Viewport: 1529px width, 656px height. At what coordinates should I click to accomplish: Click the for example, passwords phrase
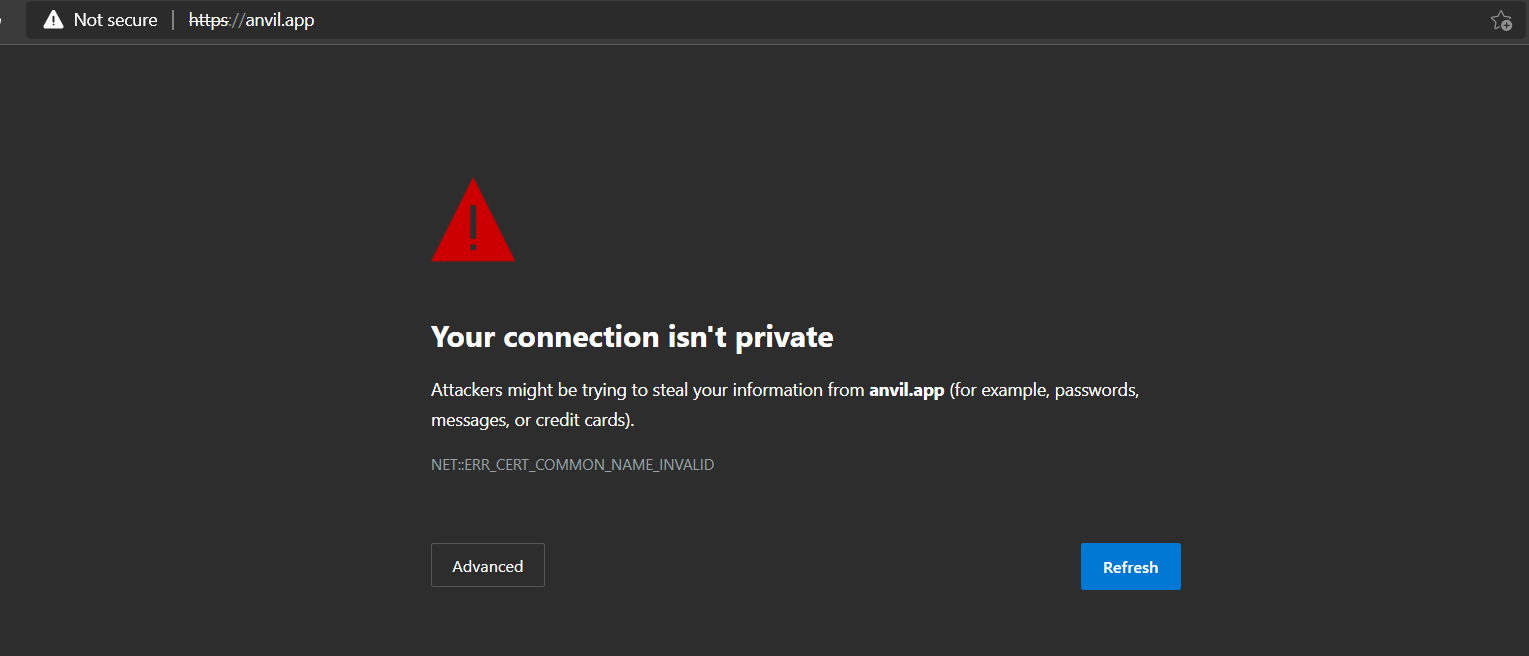(1045, 390)
